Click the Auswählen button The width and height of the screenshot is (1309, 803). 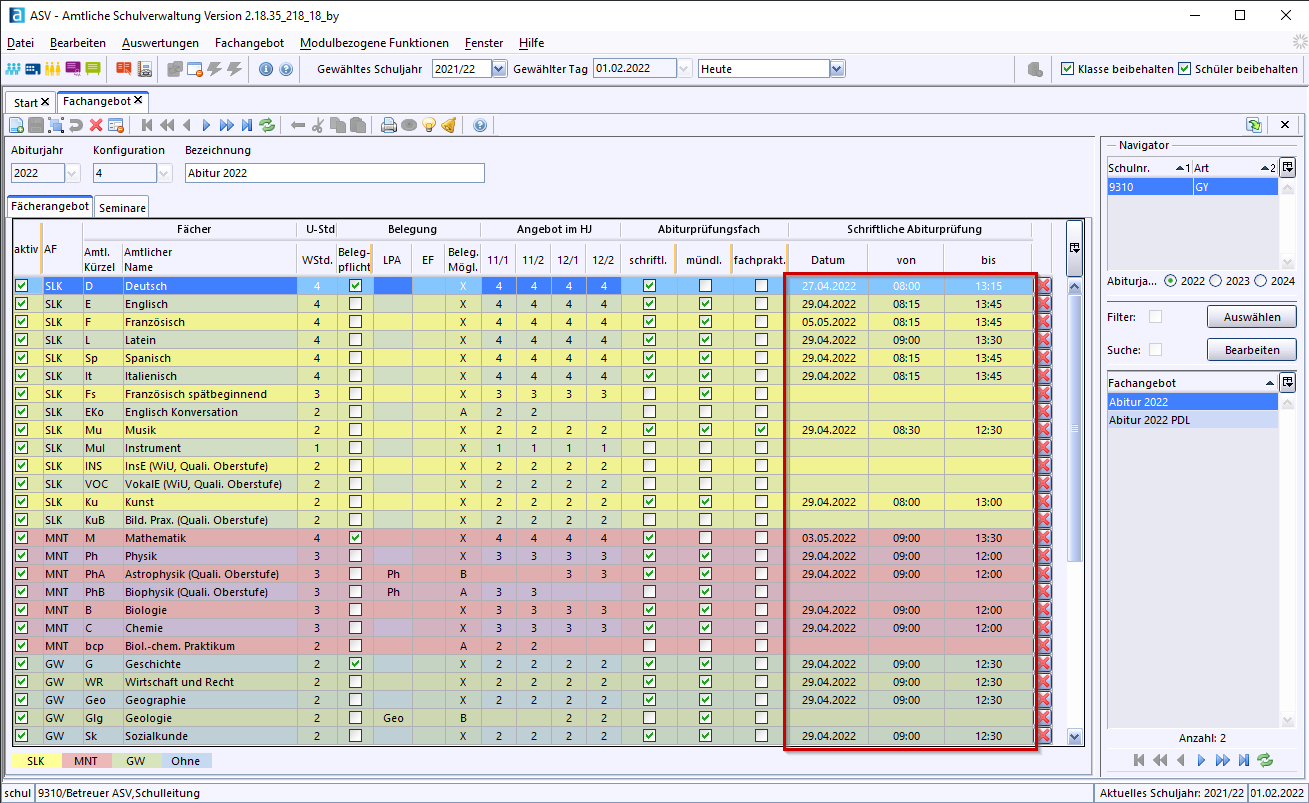pyautogui.click(x=1251, y=317)
